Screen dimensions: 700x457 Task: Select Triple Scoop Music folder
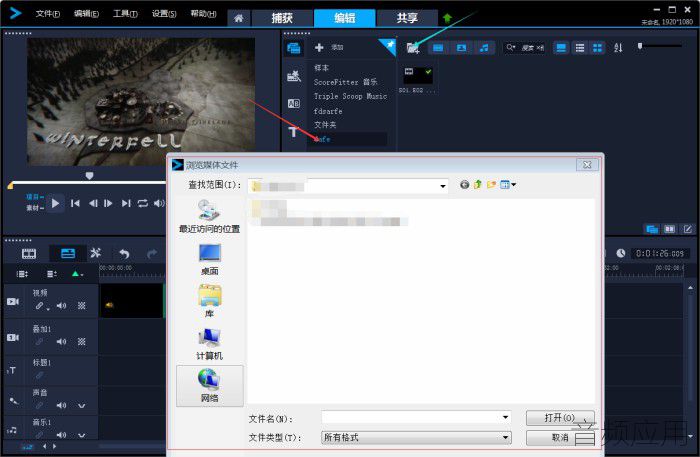click(350, 96)
